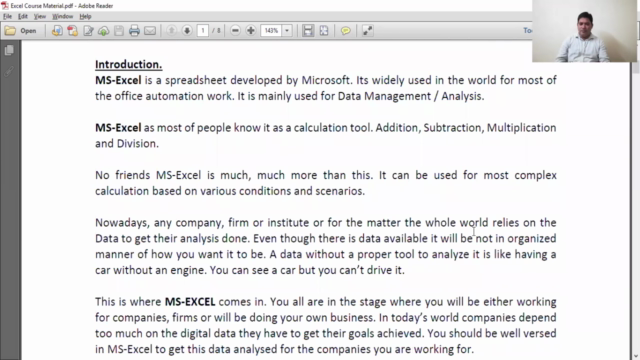Click the sign or edit document icon
640x360 pixels.
click(88, 31)
